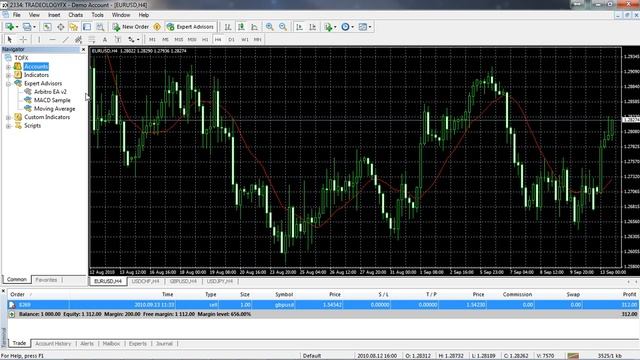
Task: Select the Scripts tree item
Action: click(32, 126)
